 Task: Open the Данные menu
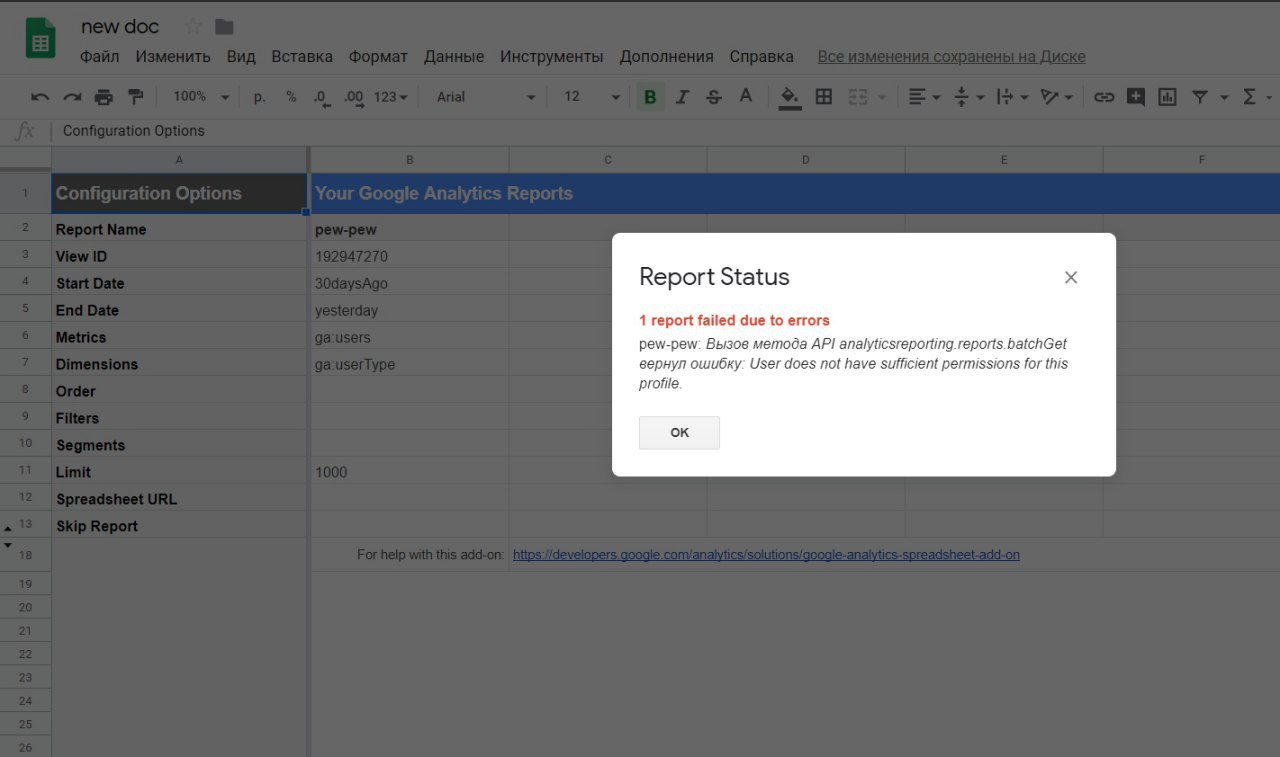pos(454,57)
